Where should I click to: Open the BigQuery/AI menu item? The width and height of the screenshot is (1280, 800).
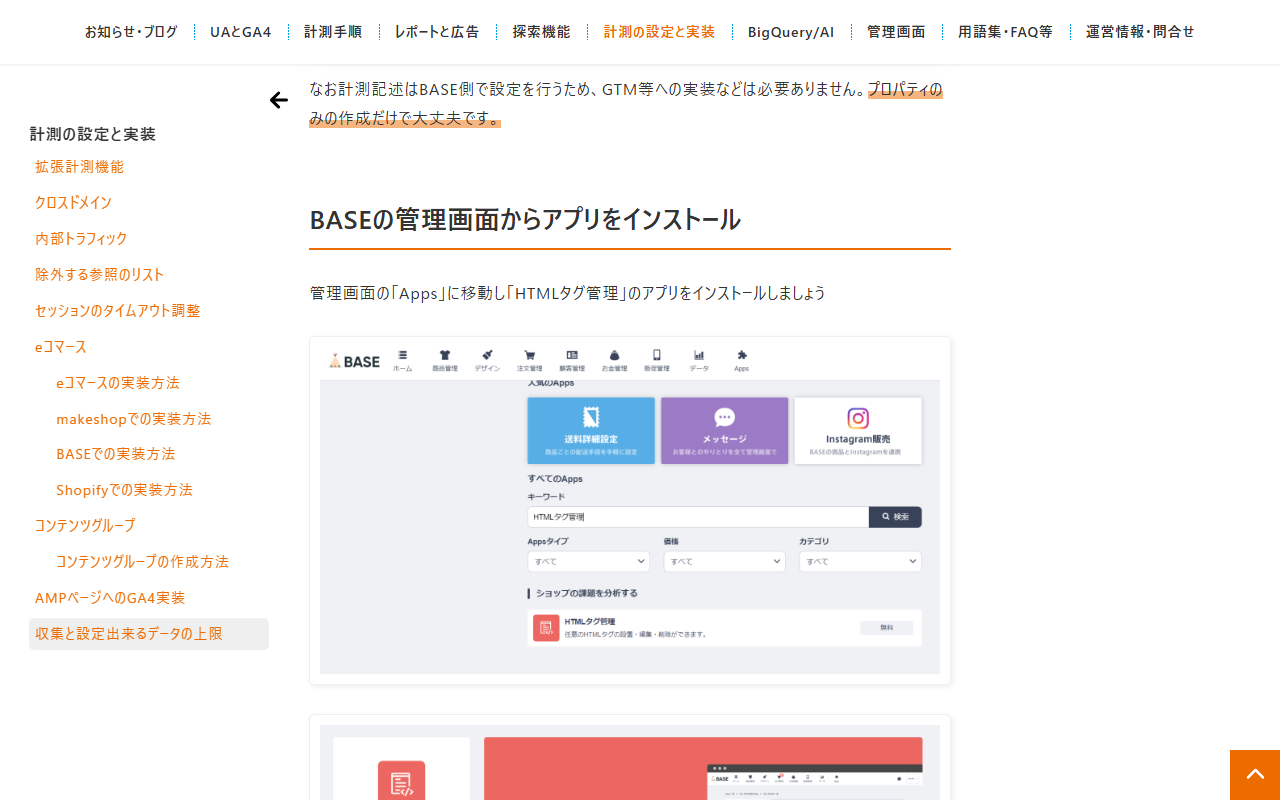point(791,32)
